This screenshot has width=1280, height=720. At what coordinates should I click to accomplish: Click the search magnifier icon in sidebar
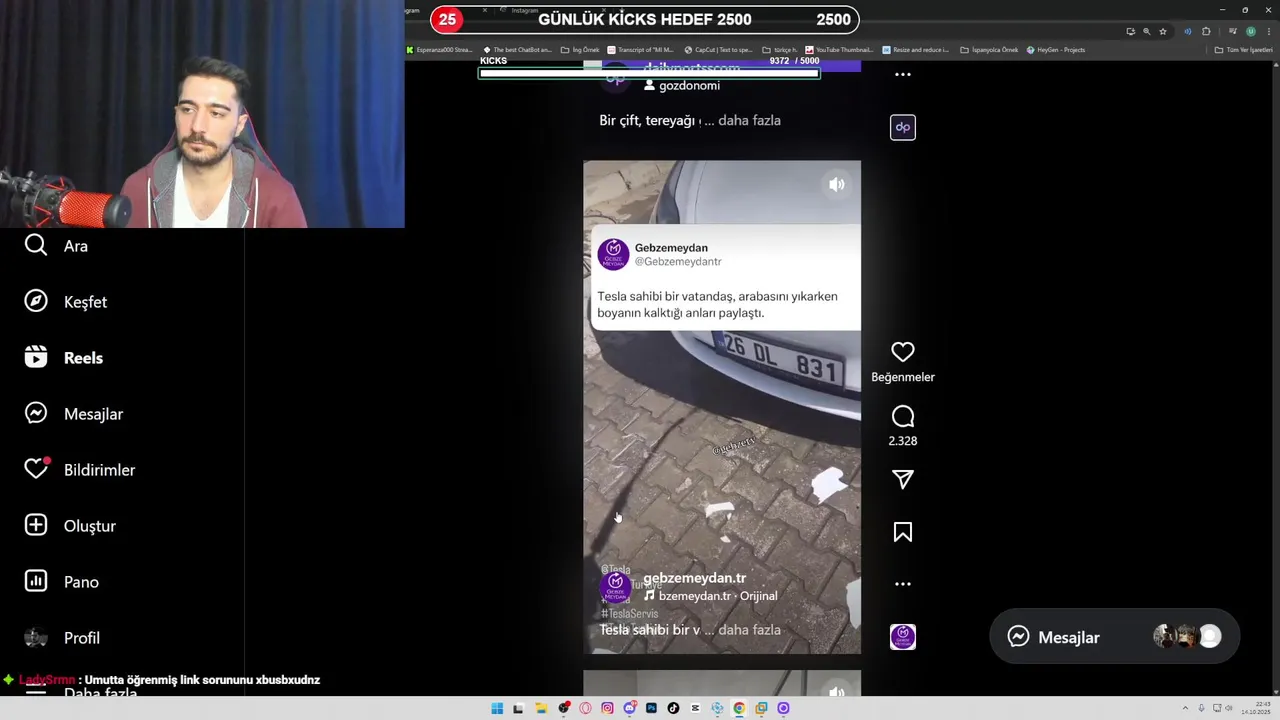[x=36, y=246]
